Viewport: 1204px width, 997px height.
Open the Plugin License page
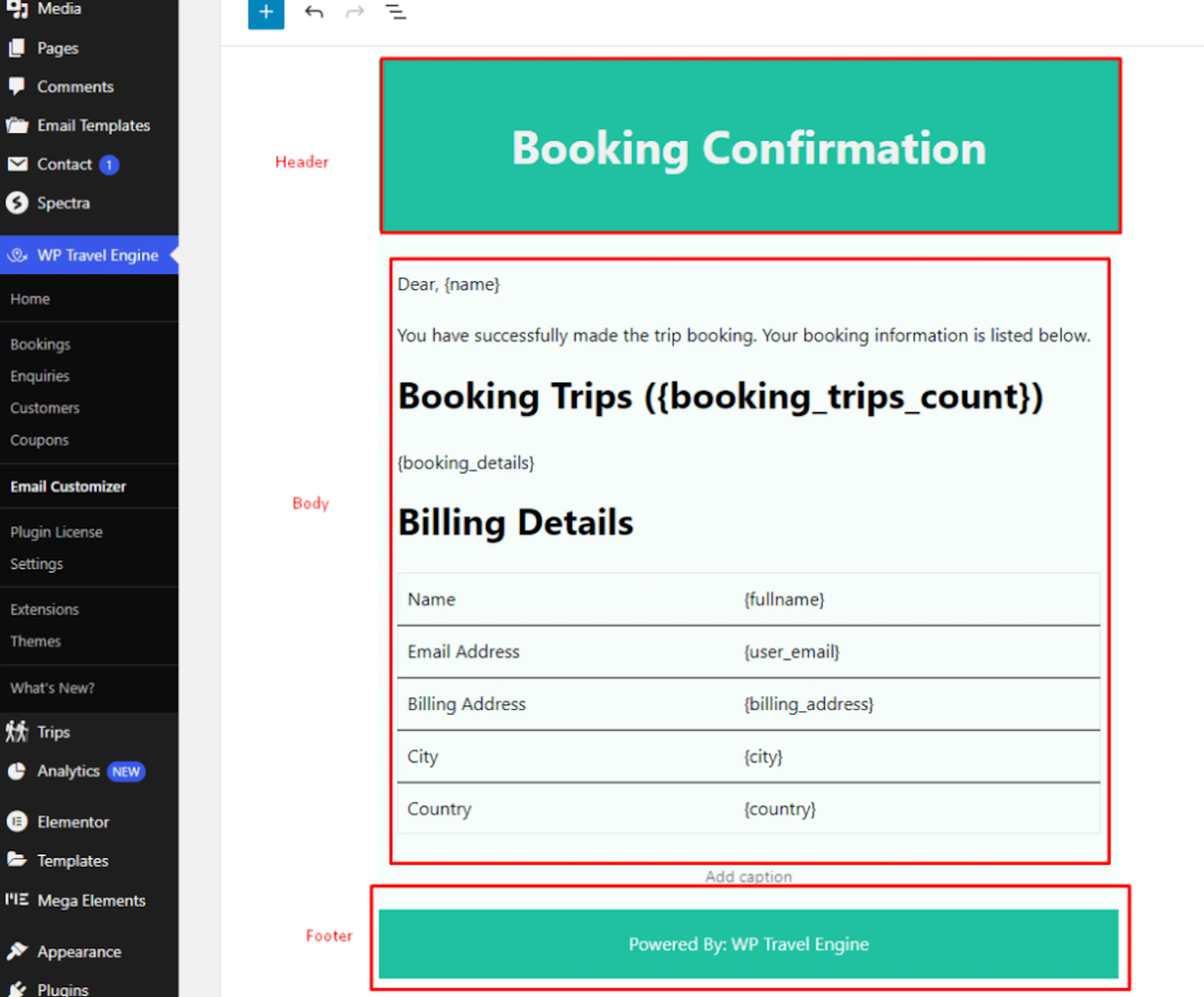[56, 532]
